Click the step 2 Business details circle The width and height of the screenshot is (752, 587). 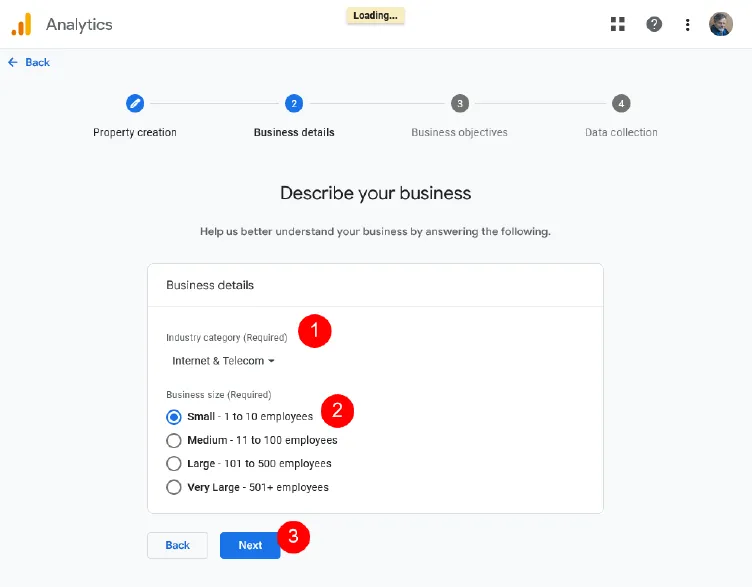pyautogui.click(x=294, y=104)
